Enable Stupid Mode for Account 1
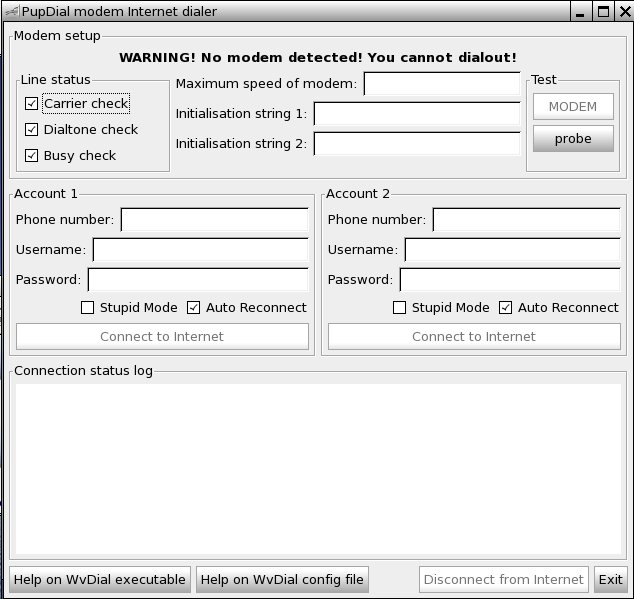634x599 pixels. click(88, 307)
